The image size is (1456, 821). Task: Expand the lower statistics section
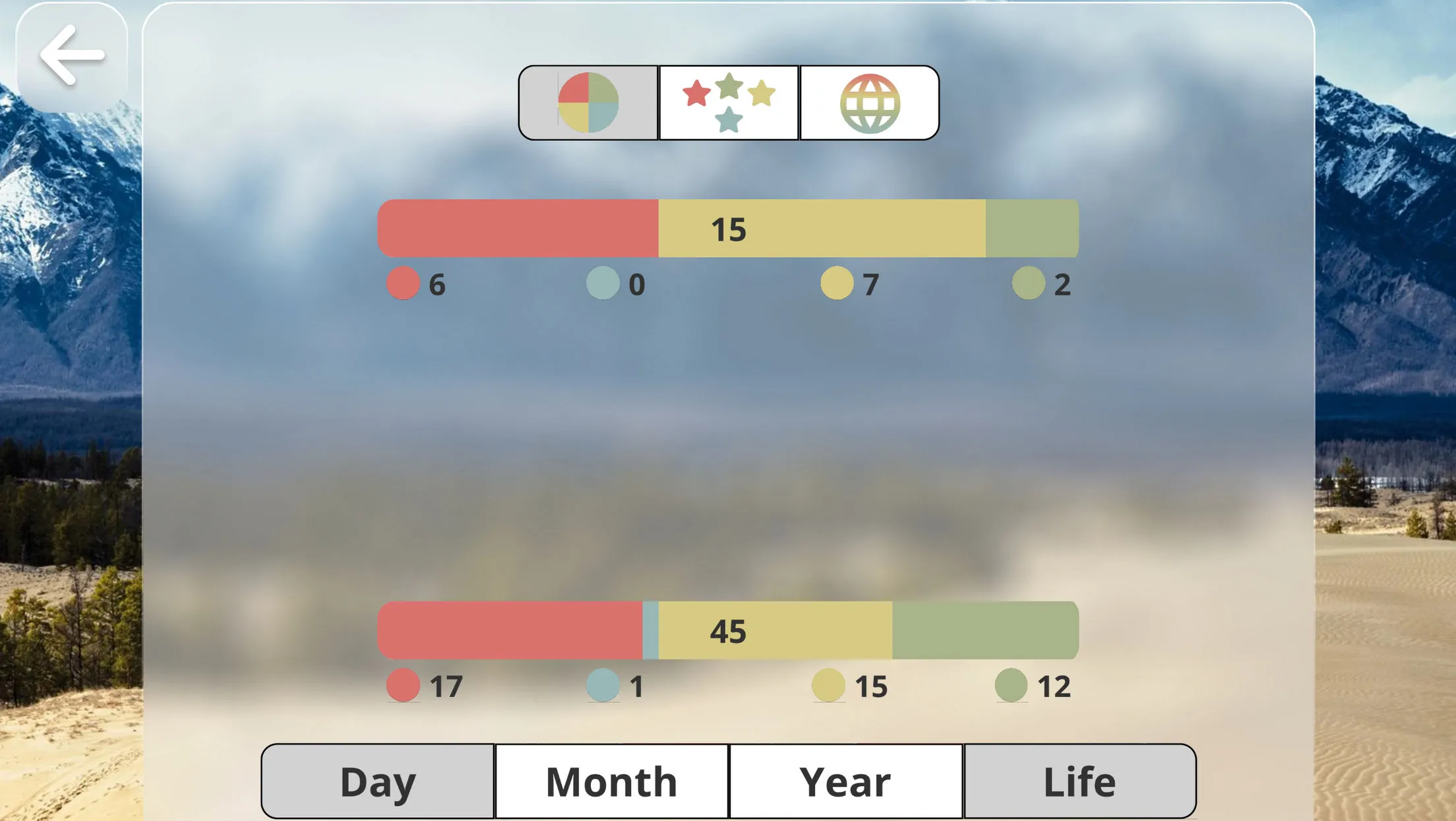[727, 629]
